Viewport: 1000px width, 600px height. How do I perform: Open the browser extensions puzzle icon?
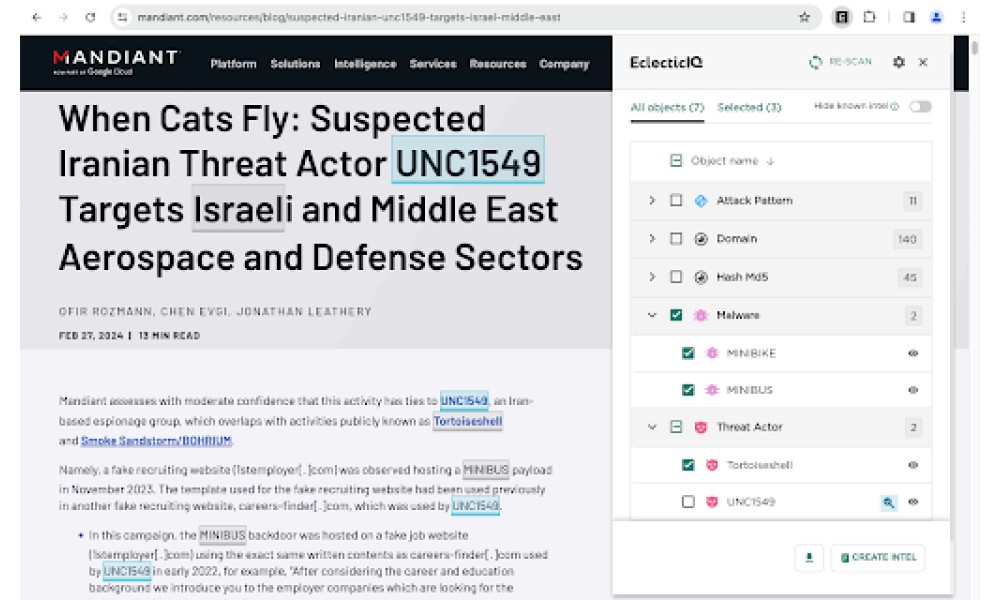[870, 17]
